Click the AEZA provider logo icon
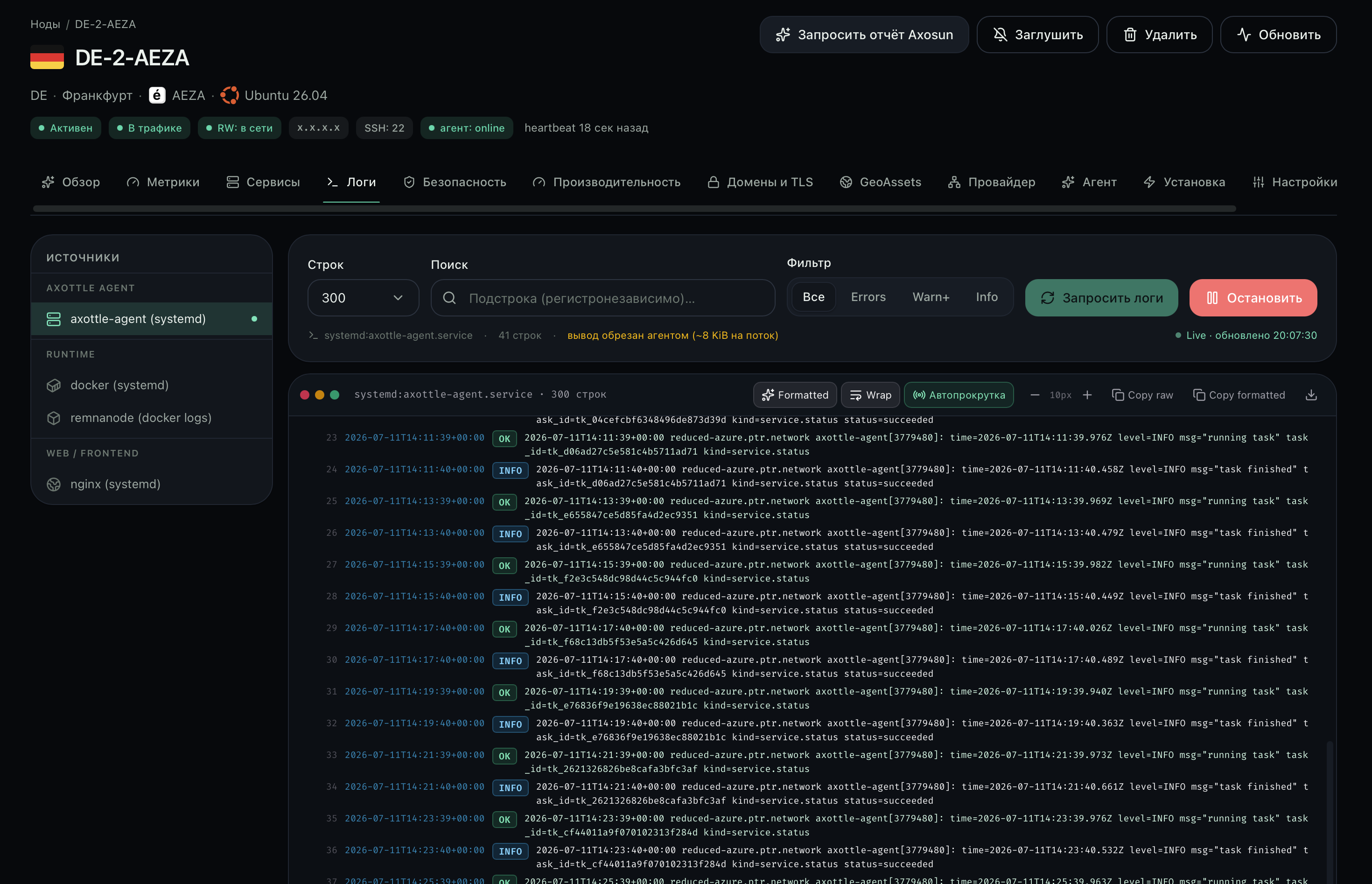 pyautogui.click(x=157, y=95)
